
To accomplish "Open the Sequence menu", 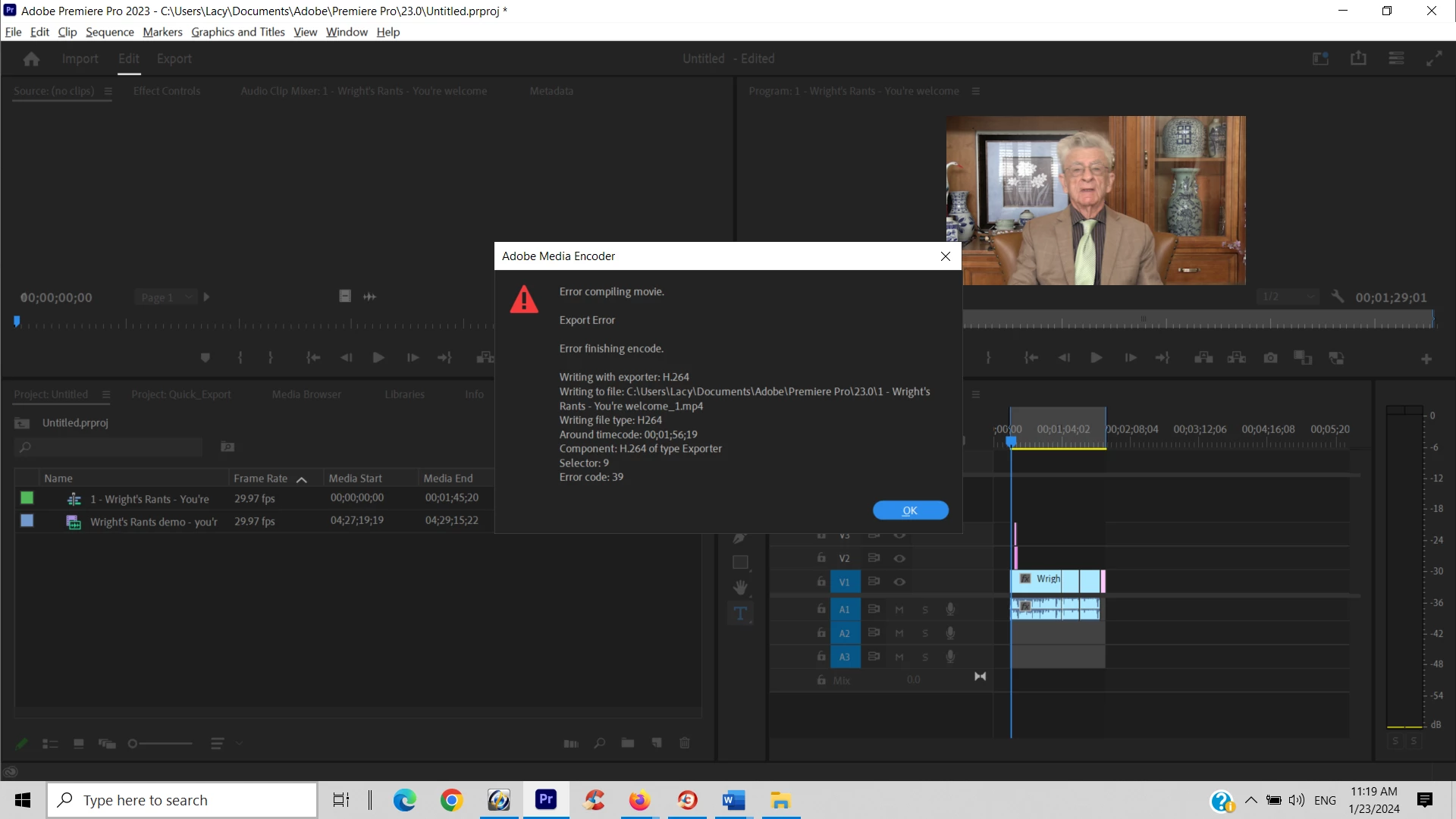I will (109, 32).
